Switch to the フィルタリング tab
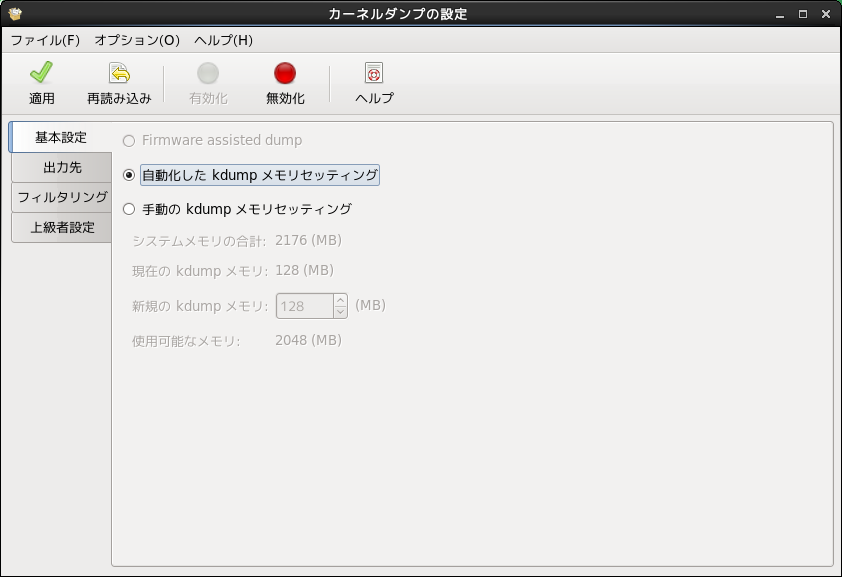 click(62, 197)
